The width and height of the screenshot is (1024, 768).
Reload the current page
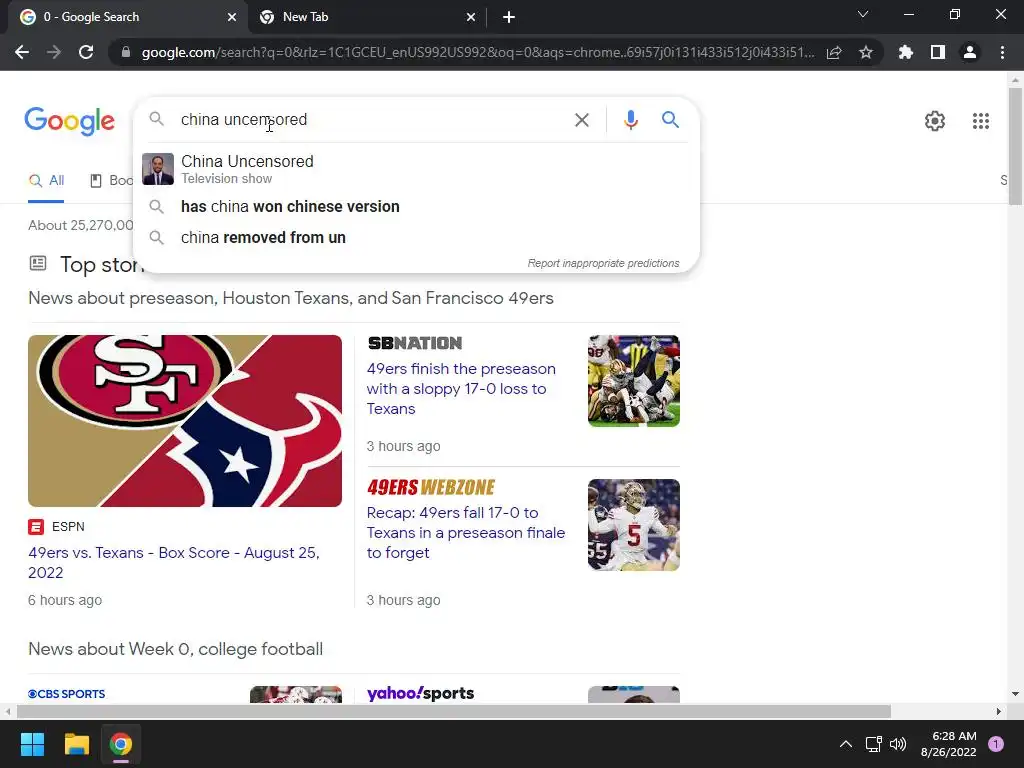(x=86, y=52)
